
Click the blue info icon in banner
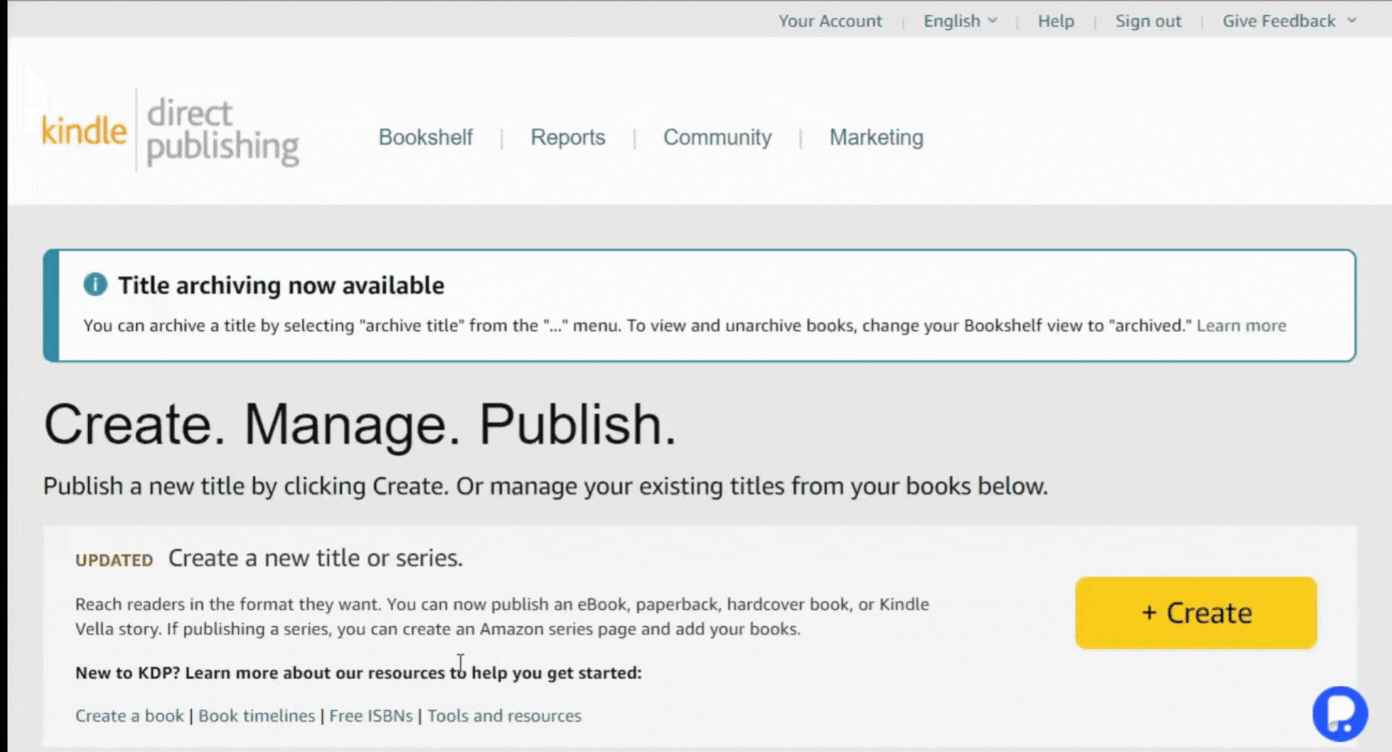(95, 285)
